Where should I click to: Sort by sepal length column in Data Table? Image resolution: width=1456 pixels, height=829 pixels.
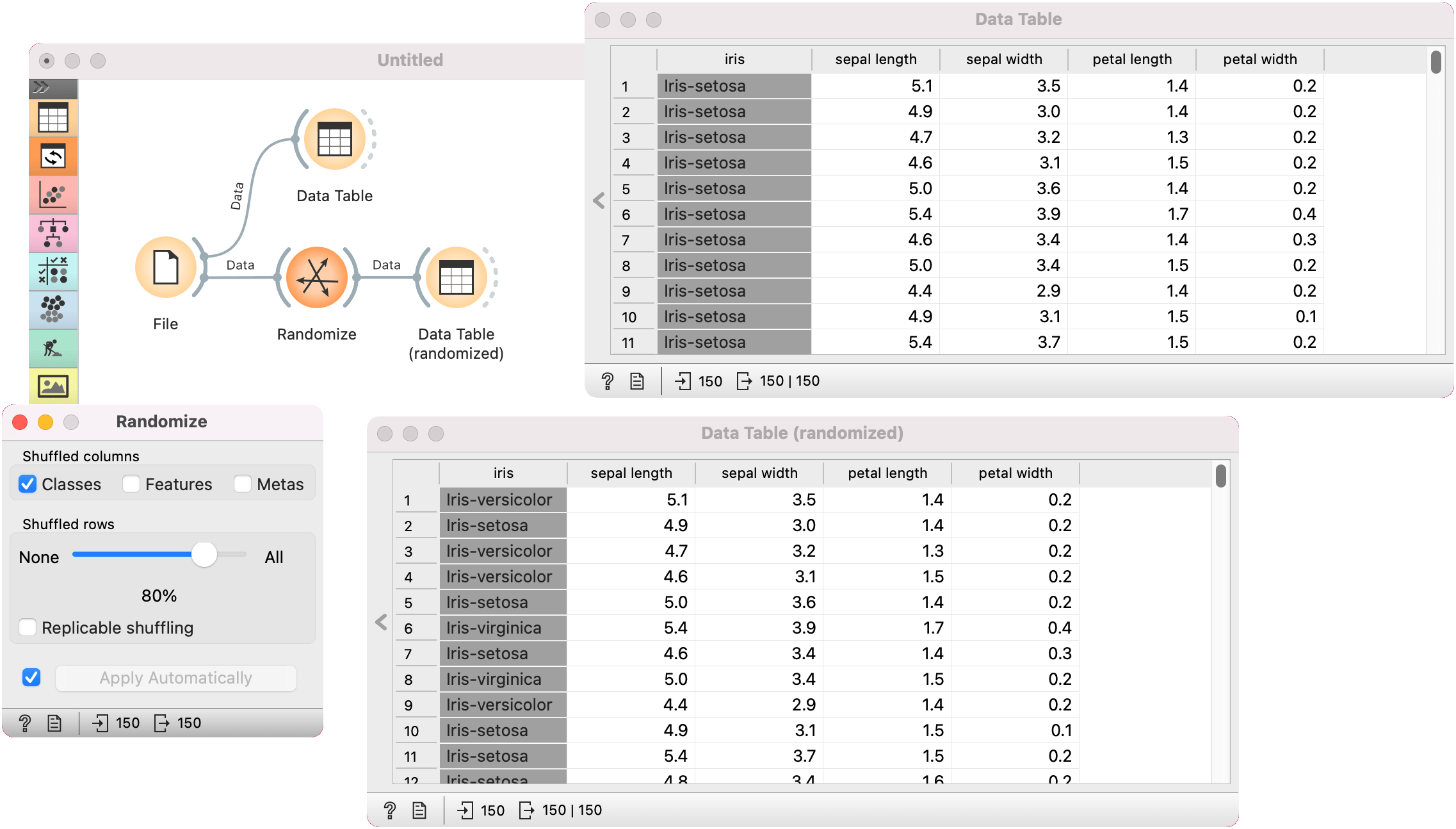[875, 60]
